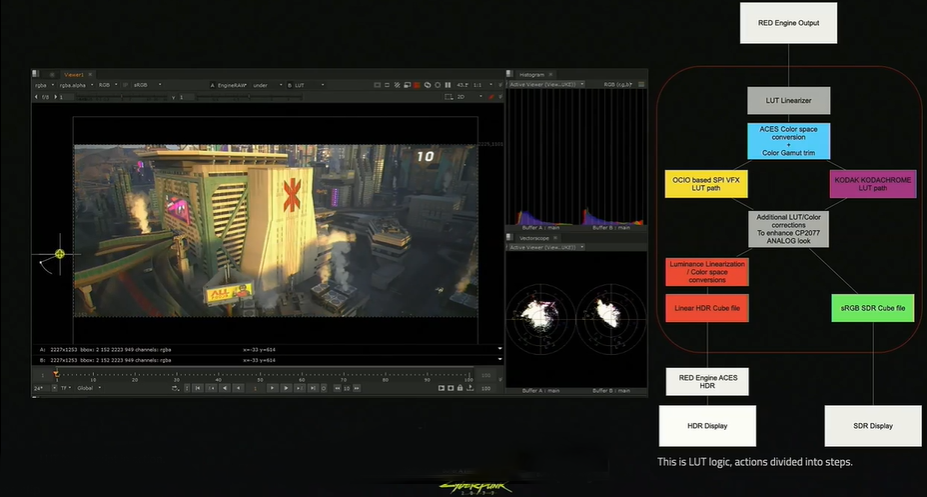Viewport: 927px width, 497px height.
Task: Go to the last frame
Action: click(313, 388)
